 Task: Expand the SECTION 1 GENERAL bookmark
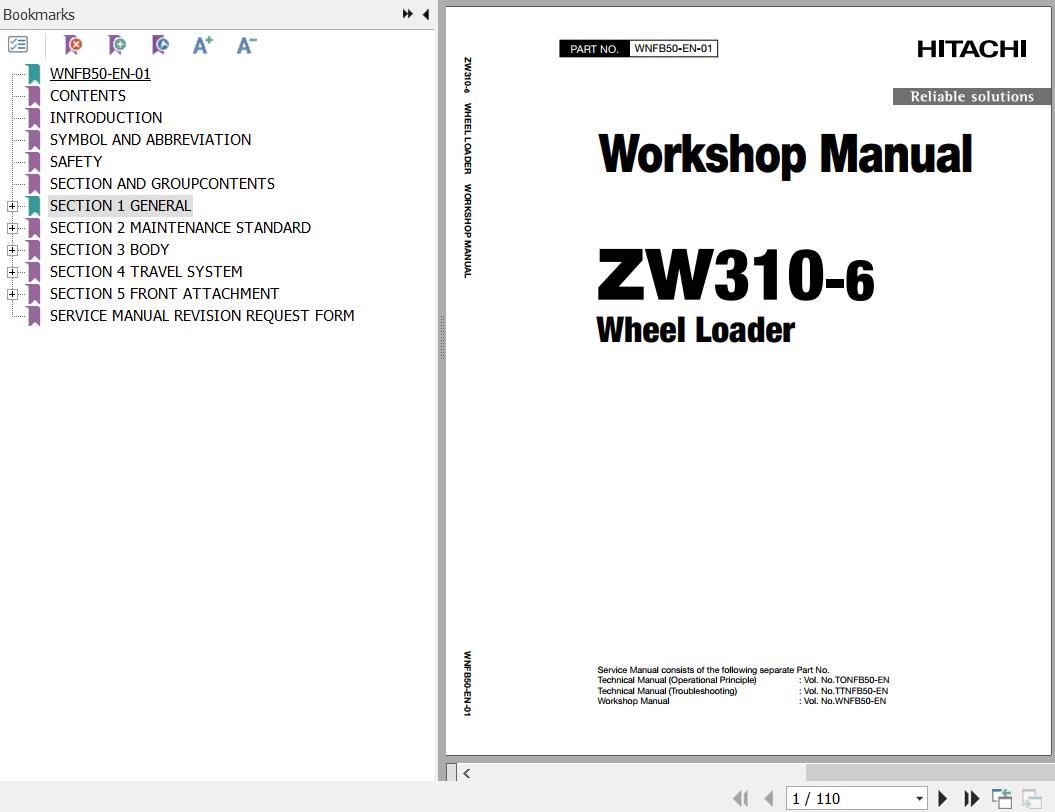(12, 207)
